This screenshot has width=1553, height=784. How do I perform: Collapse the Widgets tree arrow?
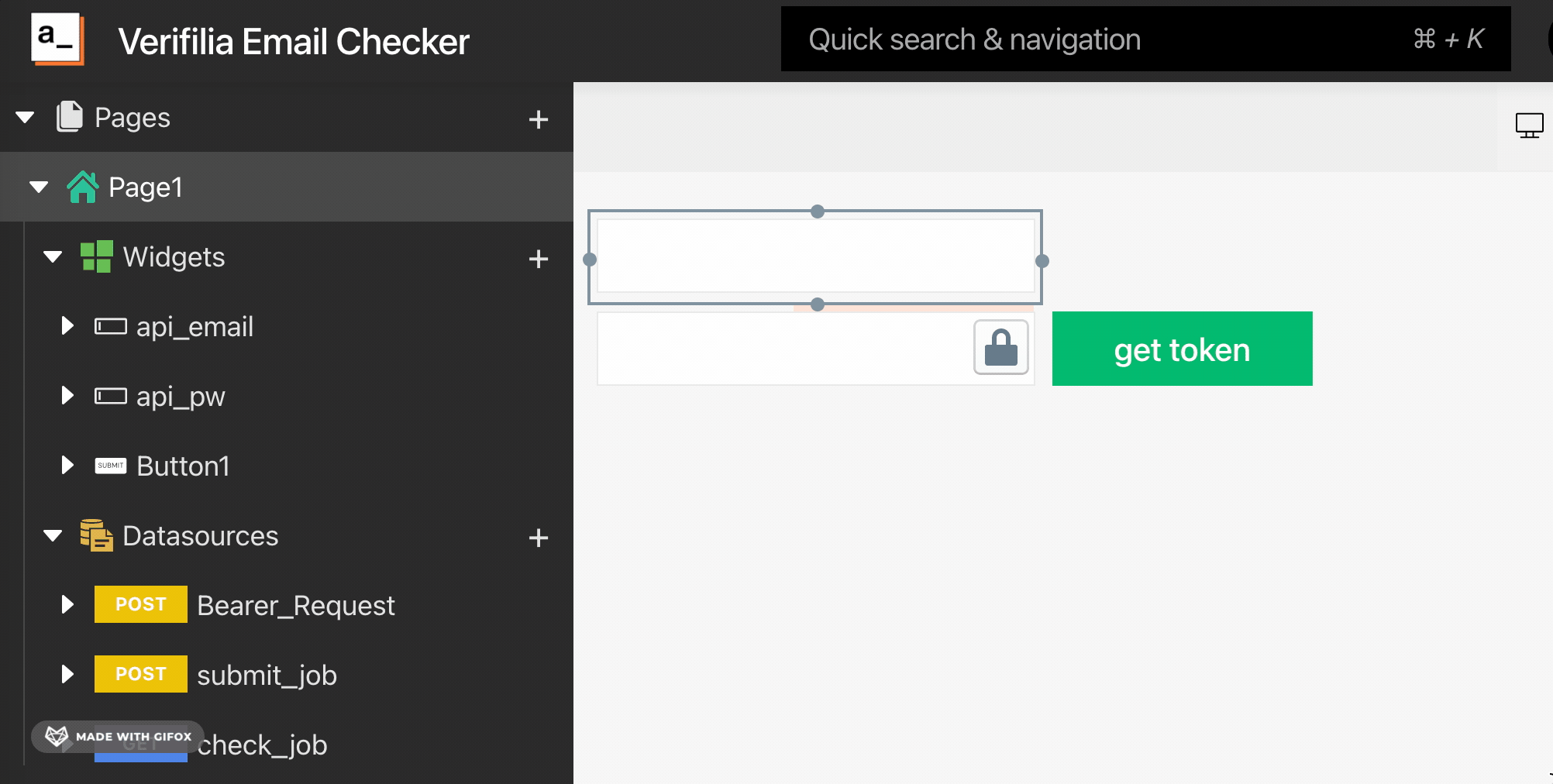click(53, 257)
